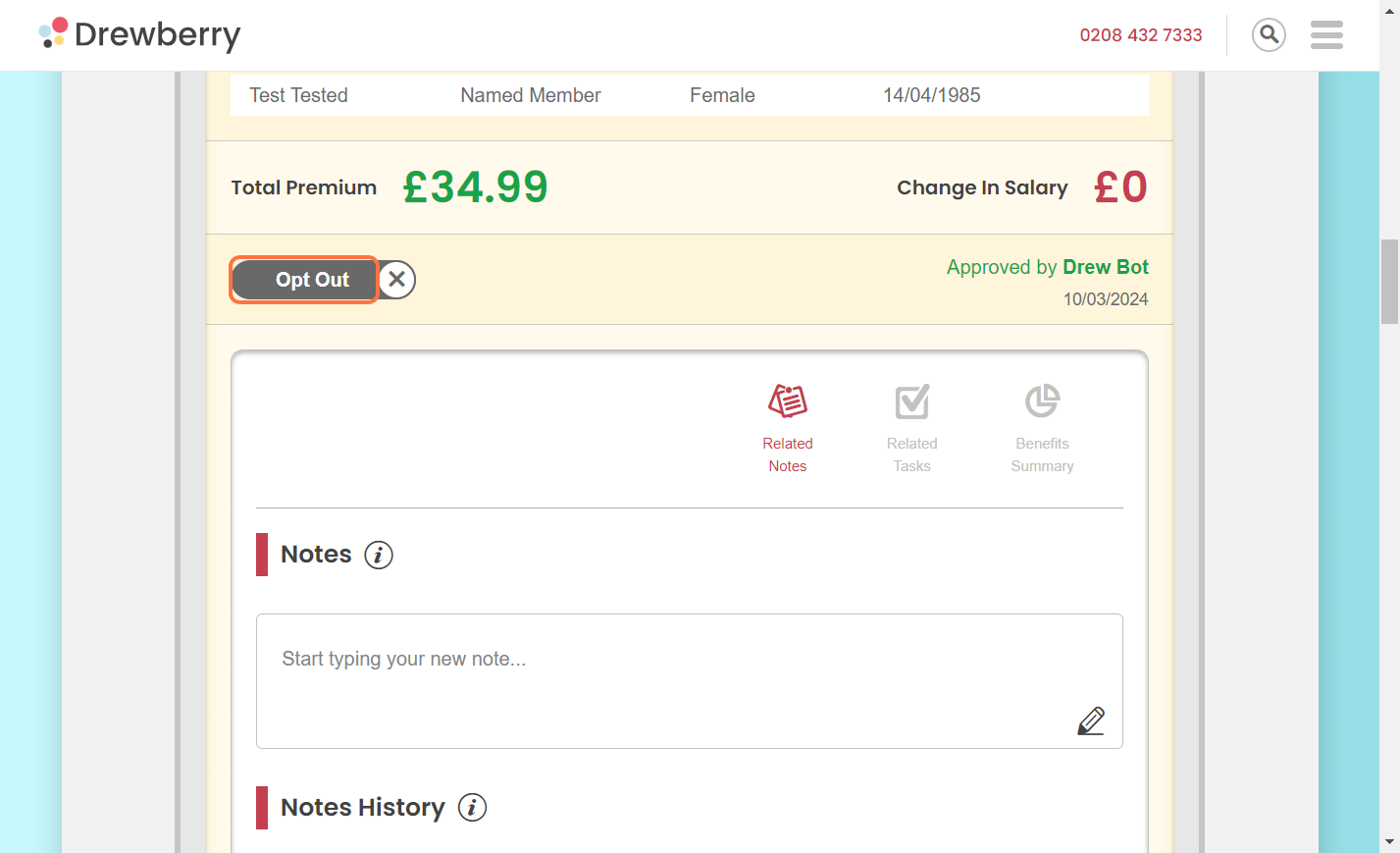1400x853 pixels.
Task: Click the page scrollbar thumb
Action: [1389, 281]
